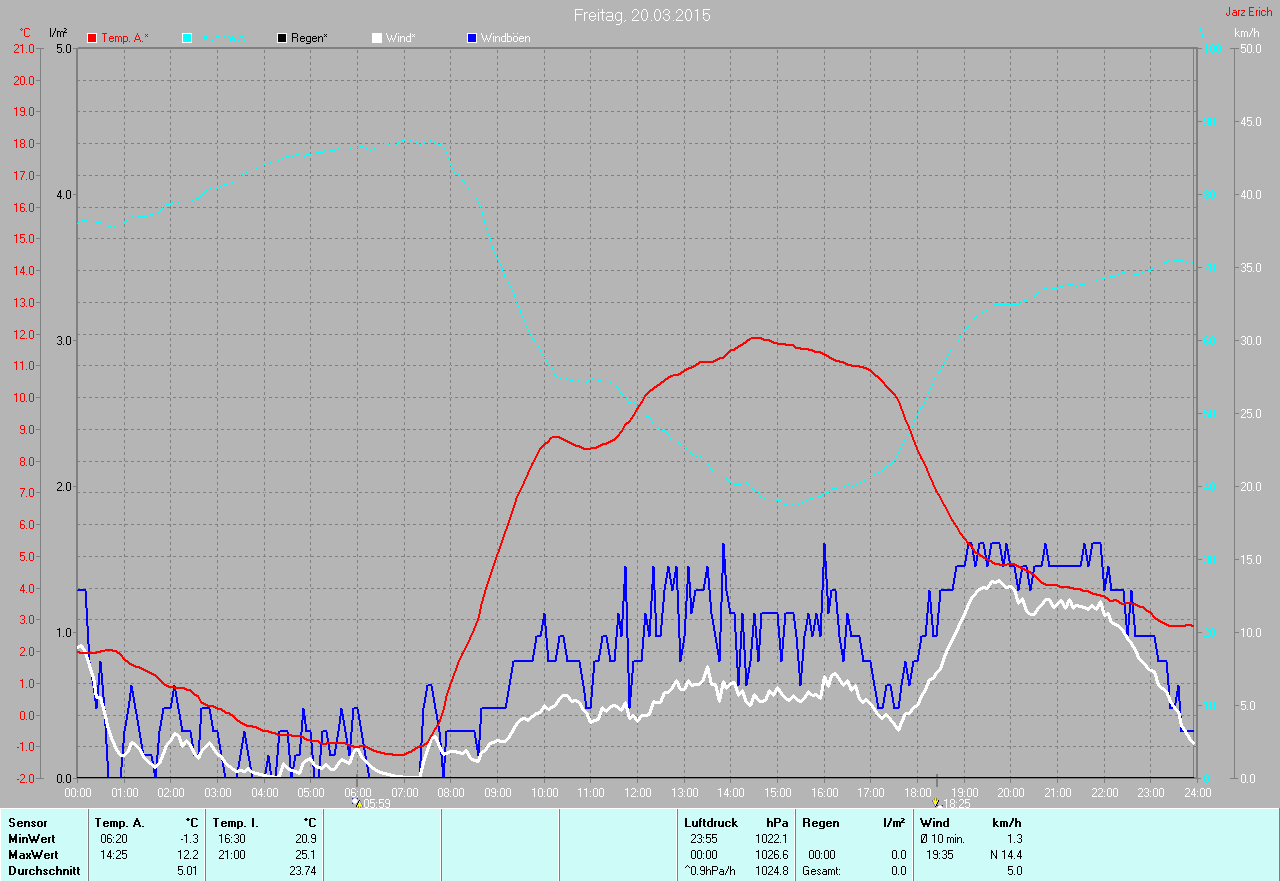The height and width of the screenshot is (881, 1280).
Task: Click the sunrise marker icon at 05:59
Action: (356, 802)
